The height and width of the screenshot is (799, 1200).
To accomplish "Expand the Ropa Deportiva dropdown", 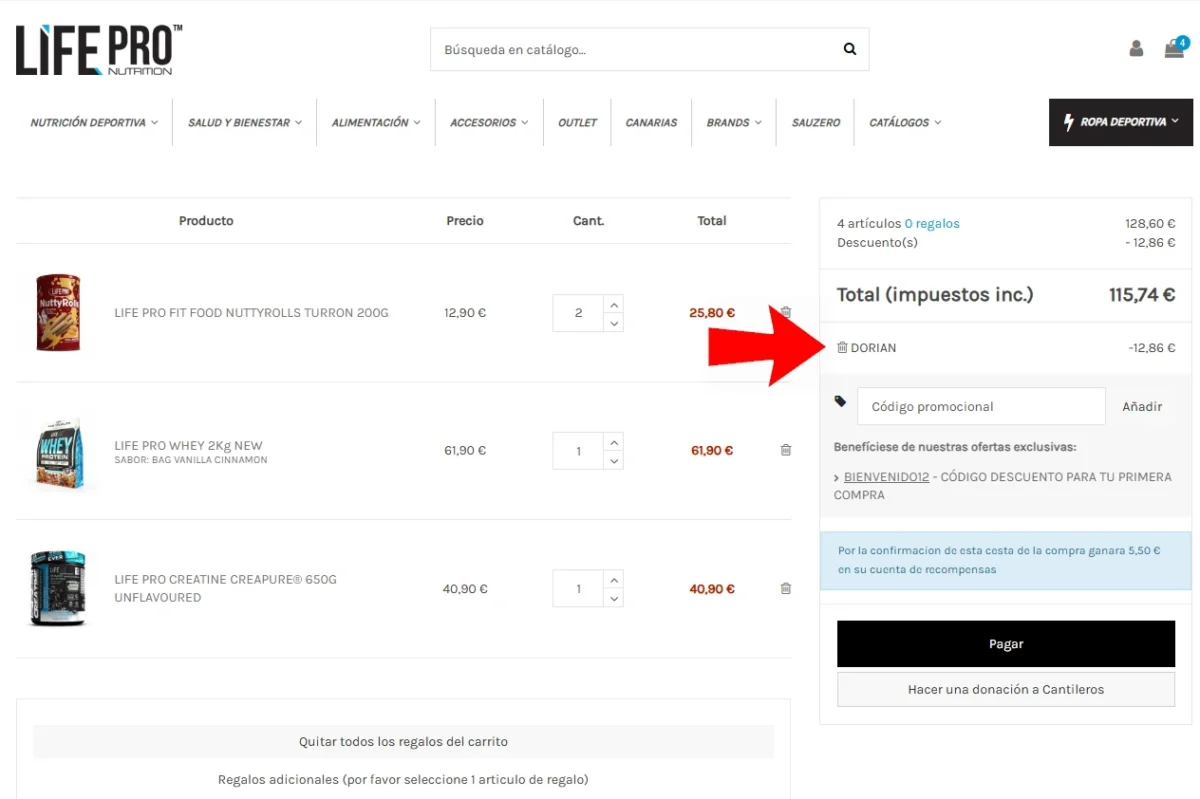I will pyautogui.click(x=1120, y=122).
